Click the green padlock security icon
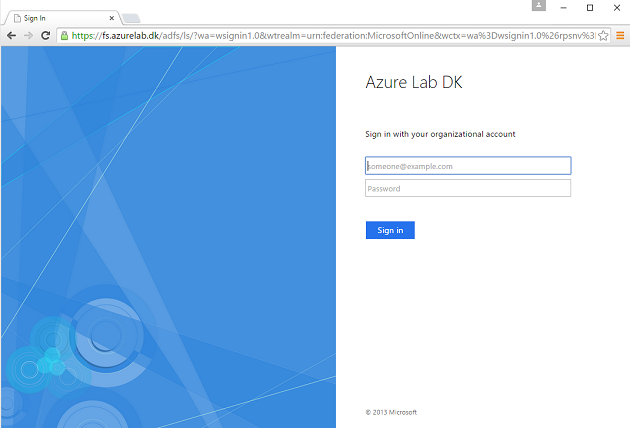This screenshot has height=428, width=630. click(x=64, y=36)
